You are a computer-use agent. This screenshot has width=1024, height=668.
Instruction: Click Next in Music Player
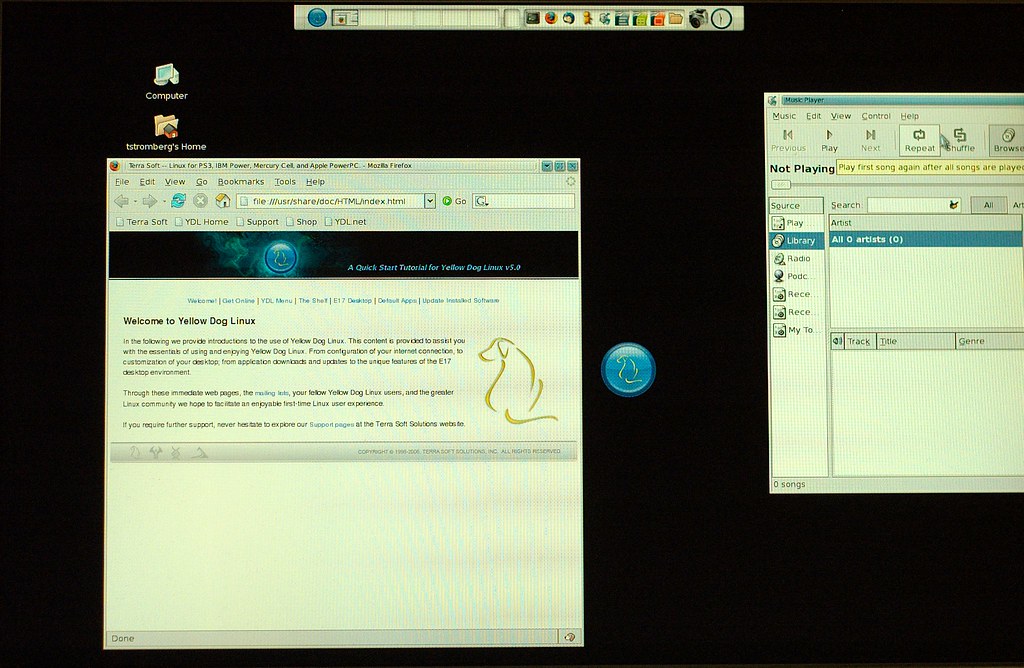[x=871, y=140]
